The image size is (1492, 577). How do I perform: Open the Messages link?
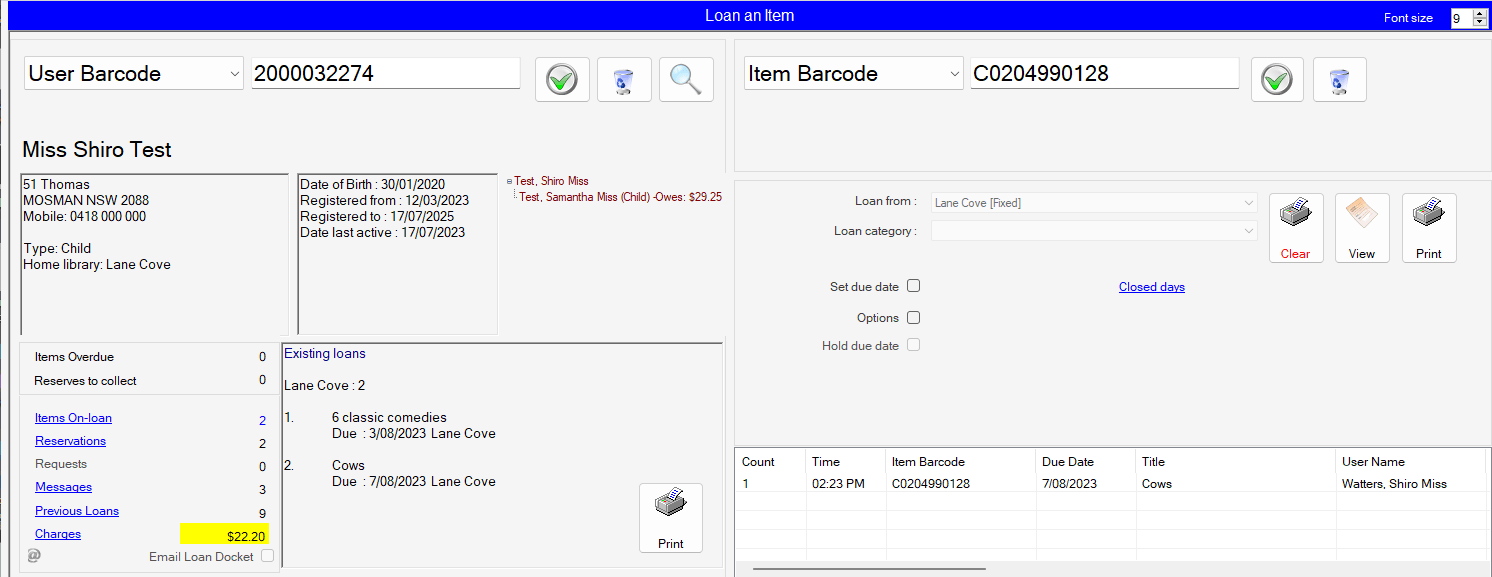point(63,487)
